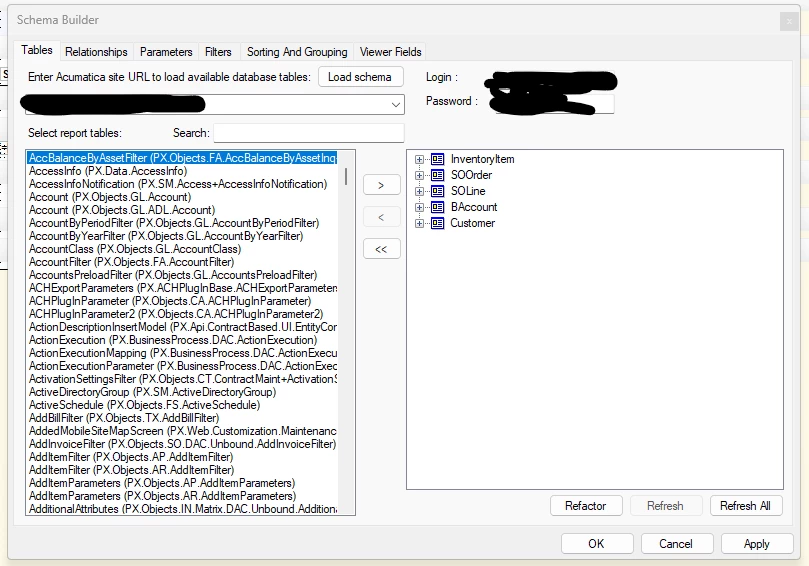
Task: Select ActiveSchedule list entry
Action: (183, 405)
